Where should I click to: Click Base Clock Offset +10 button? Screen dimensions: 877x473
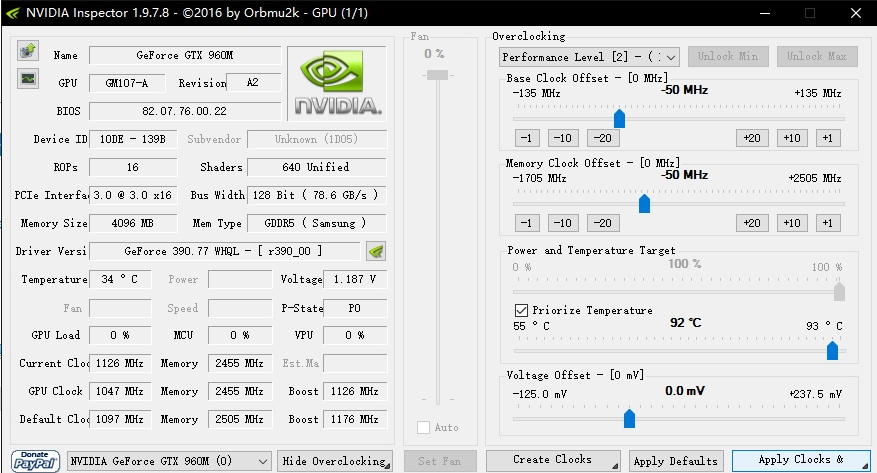(x=792, y=138)
